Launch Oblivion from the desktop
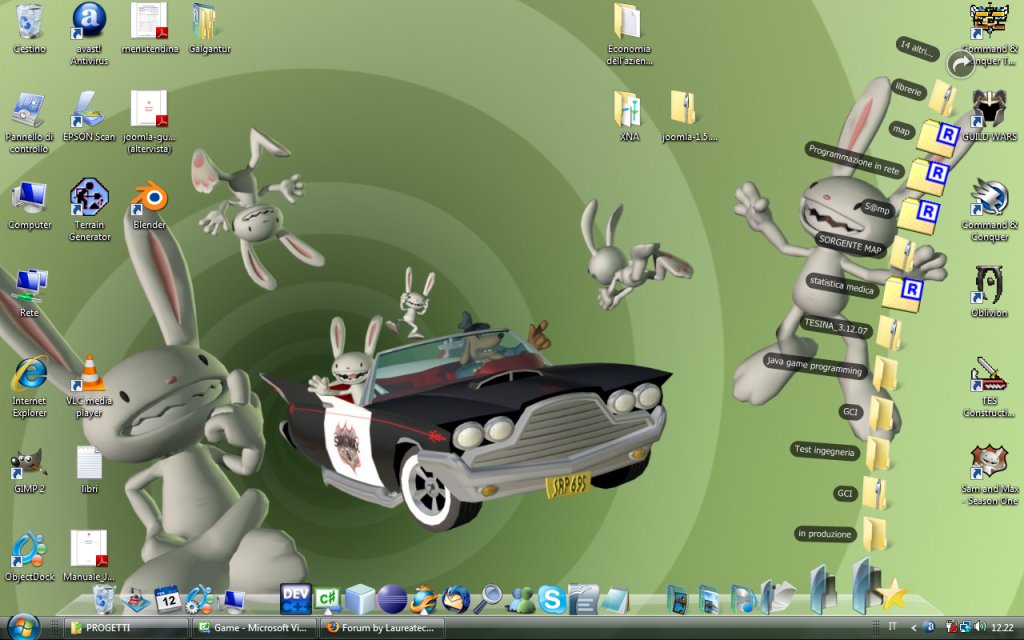1024x640 pixels. [989, 293]
